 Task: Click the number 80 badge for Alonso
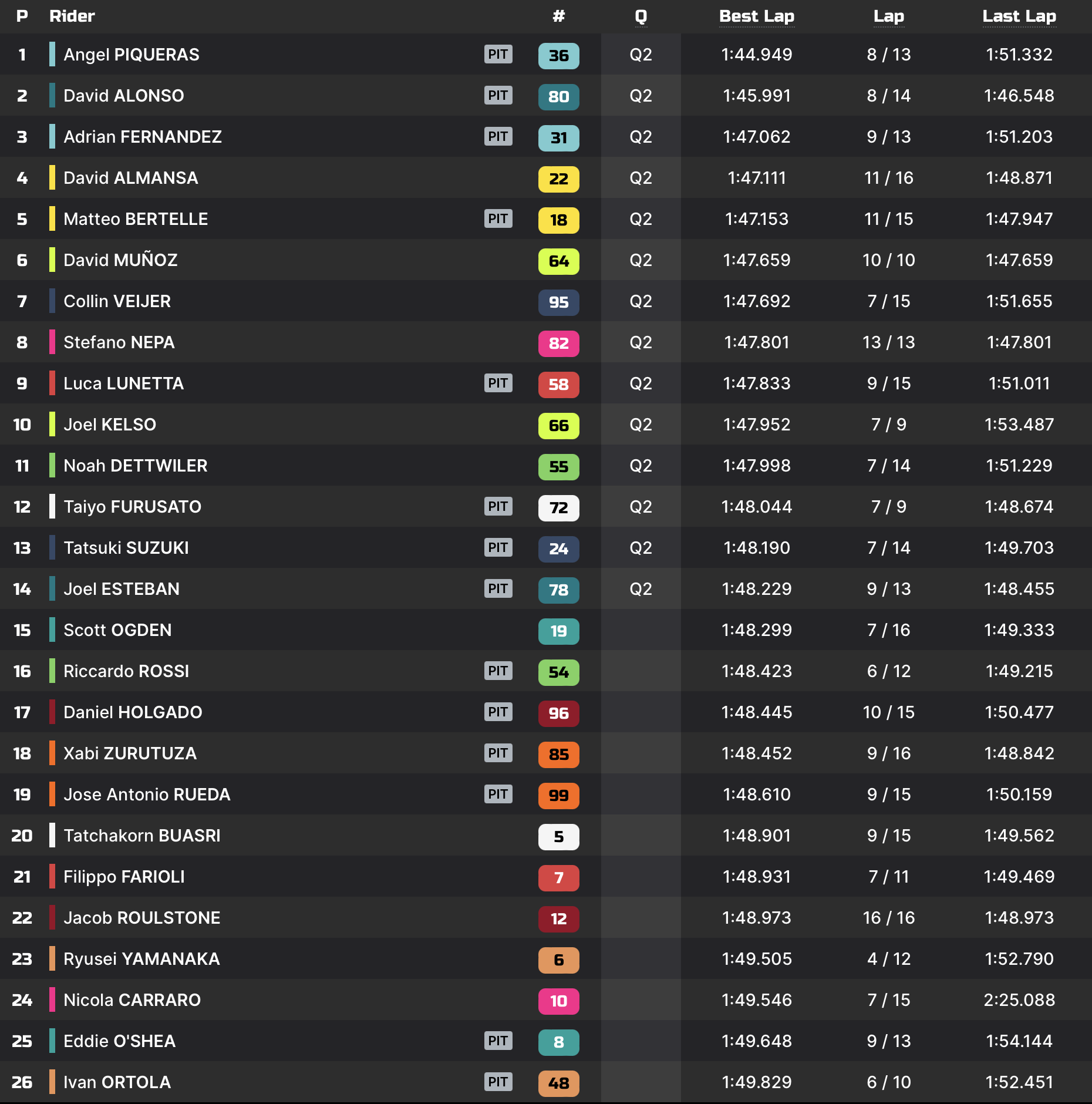pyautogui.click(x=558, y=97)
